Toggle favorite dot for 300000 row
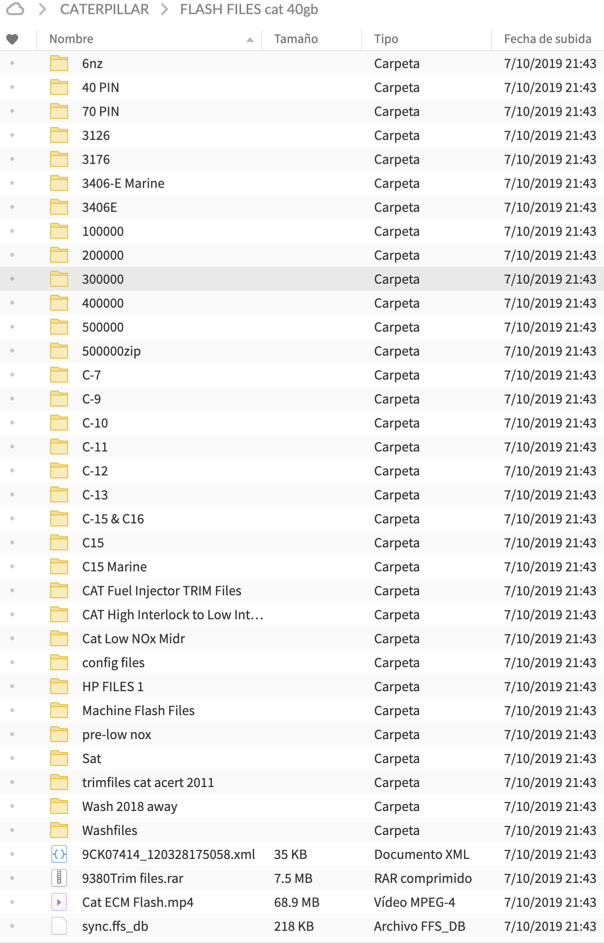Image resolution: width=604 pixels, height=943 pixels. 12,279
